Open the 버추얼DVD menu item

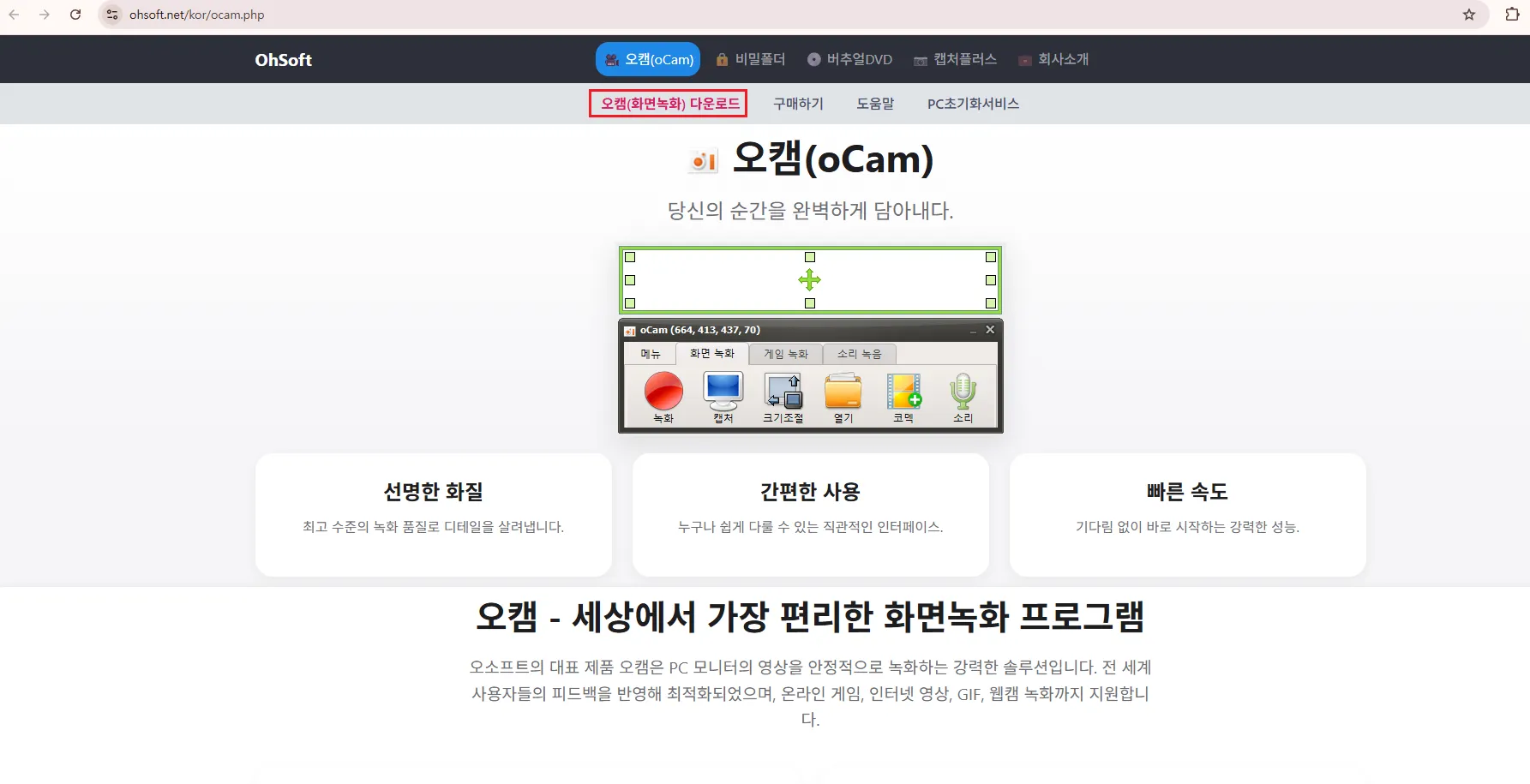[x=849, y=59]
